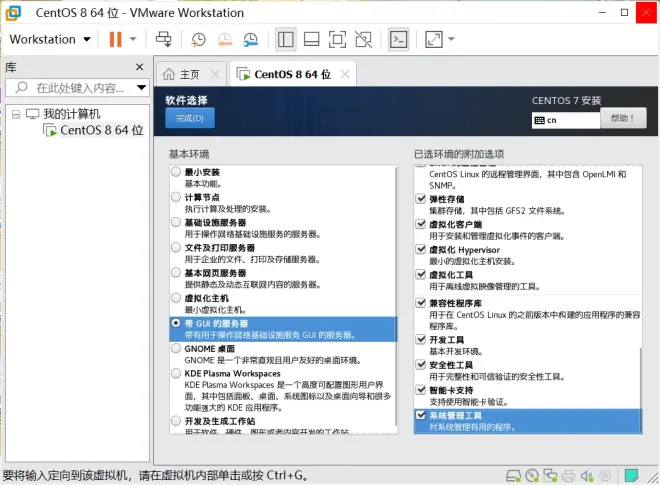Screen dimensions: 660x485
Task: Open the Workstation dropdown menu
Action: click(x=50, y=40)
